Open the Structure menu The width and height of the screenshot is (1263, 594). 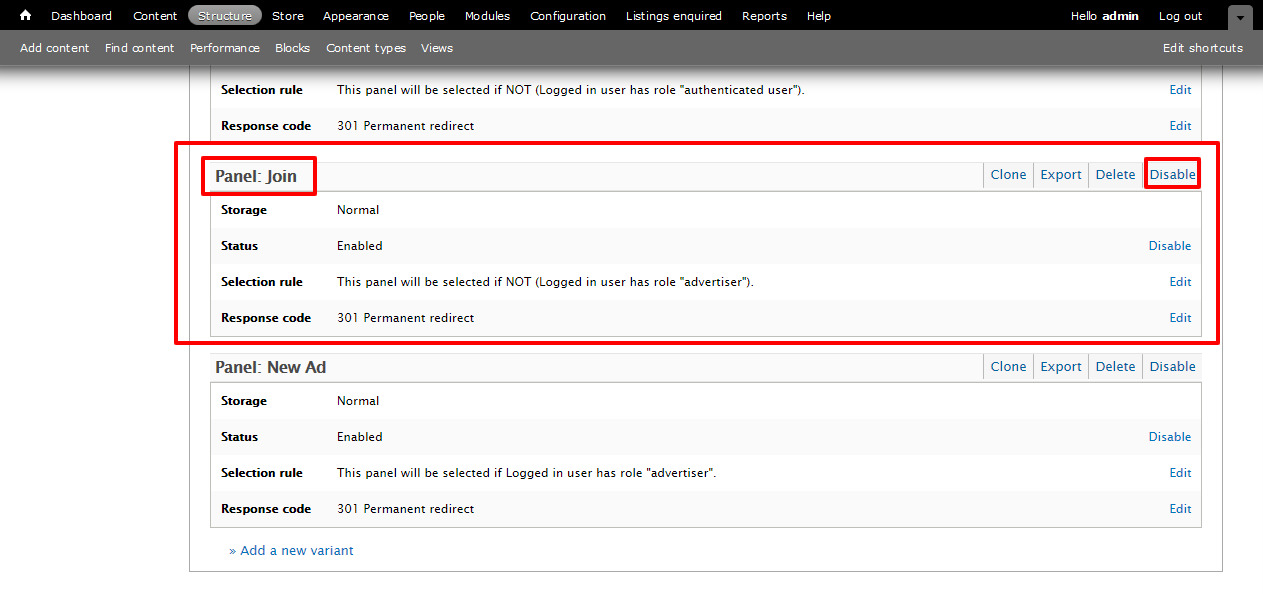pos(225,16)
